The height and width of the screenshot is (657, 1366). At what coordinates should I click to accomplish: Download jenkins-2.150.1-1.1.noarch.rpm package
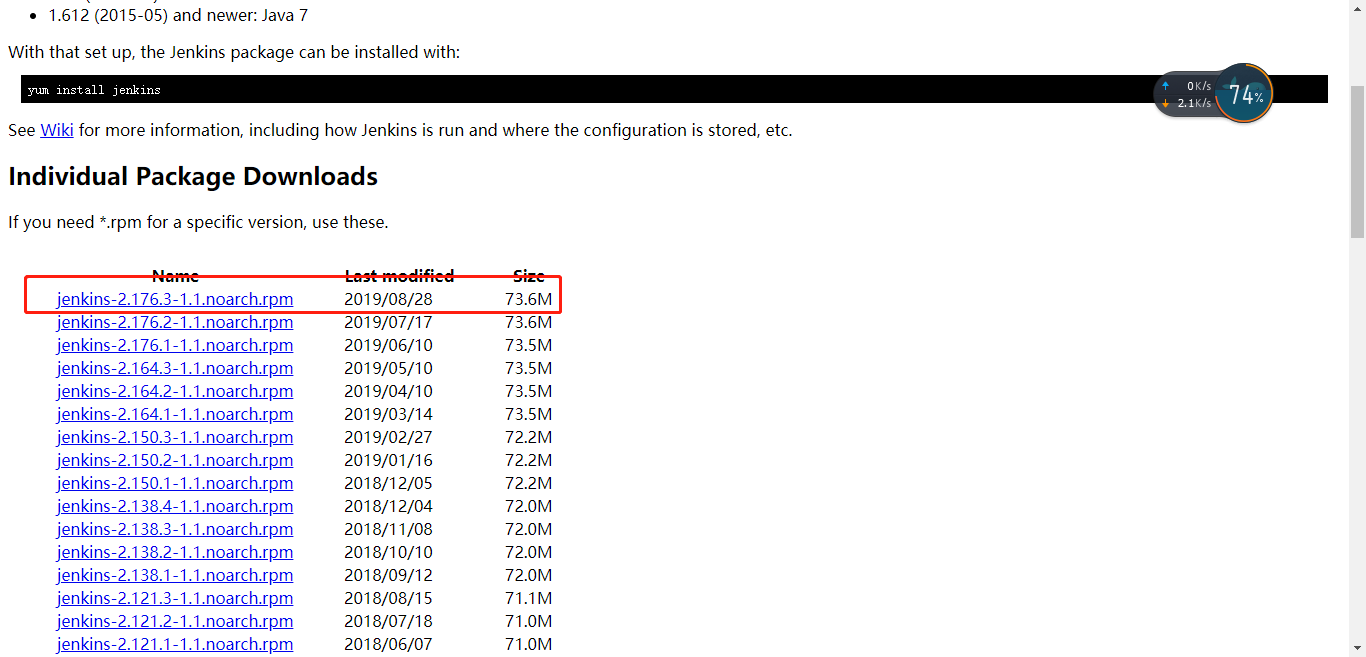[x=174, y=483]
